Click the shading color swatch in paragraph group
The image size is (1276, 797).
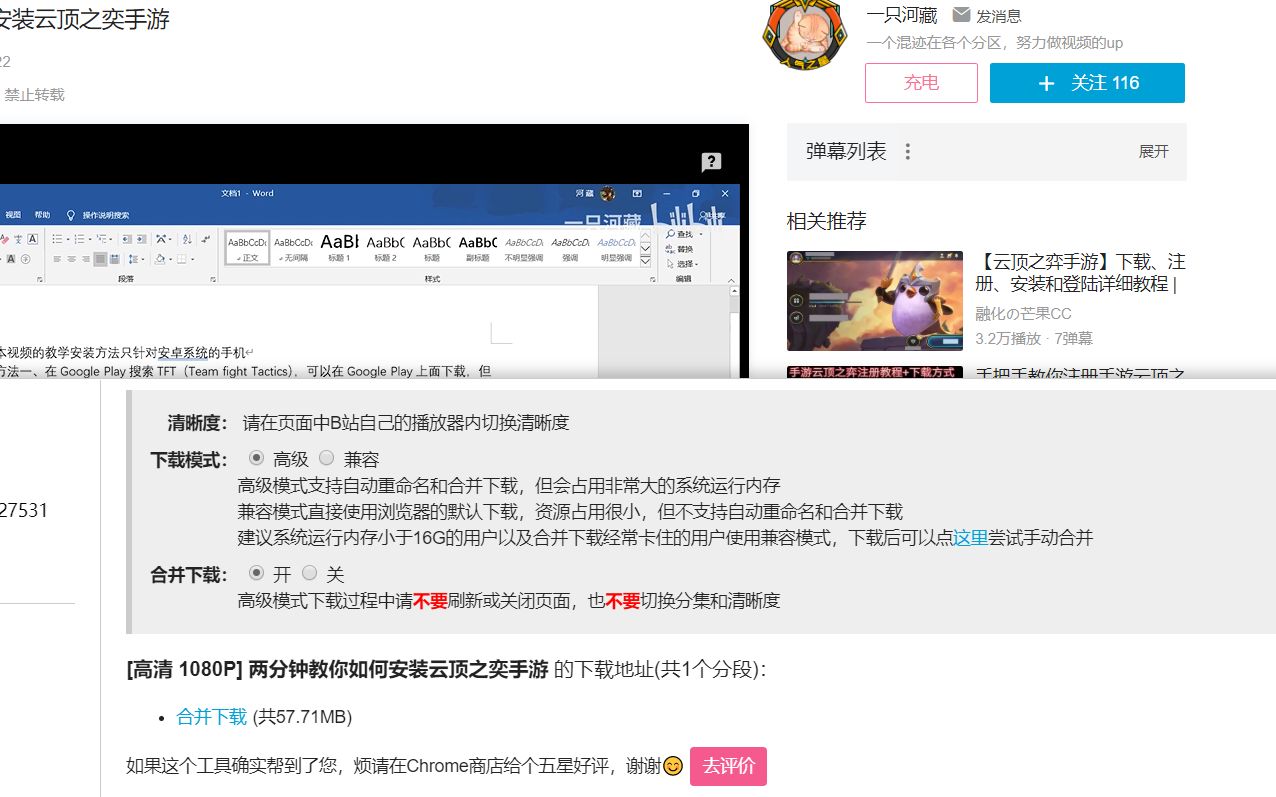(161, 259)
